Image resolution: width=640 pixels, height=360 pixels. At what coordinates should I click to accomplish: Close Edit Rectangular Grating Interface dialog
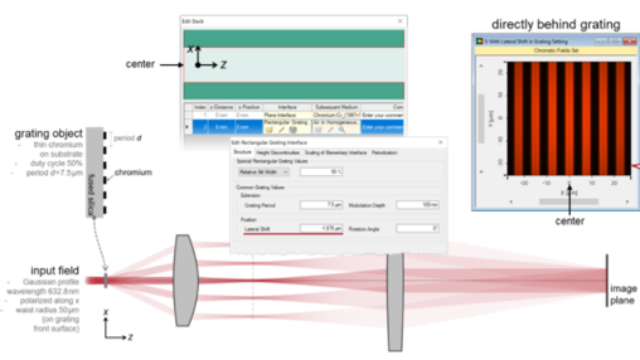440,142
